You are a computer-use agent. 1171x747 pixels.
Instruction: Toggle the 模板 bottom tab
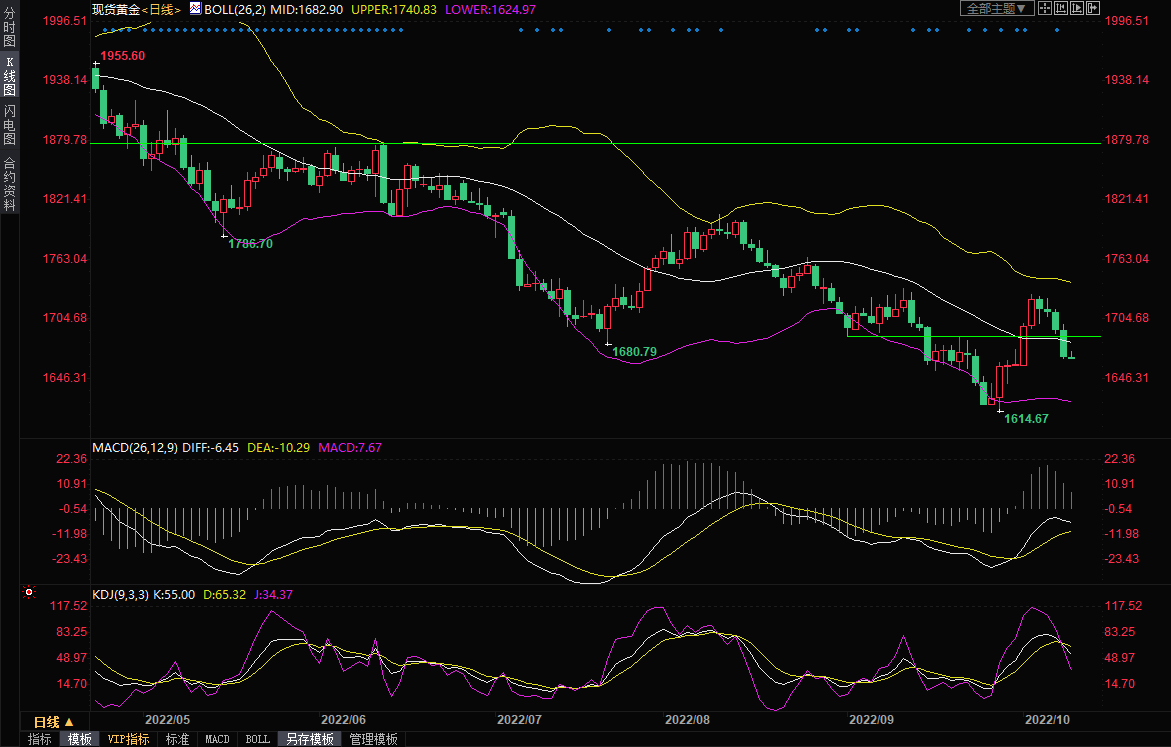(79, 739)
